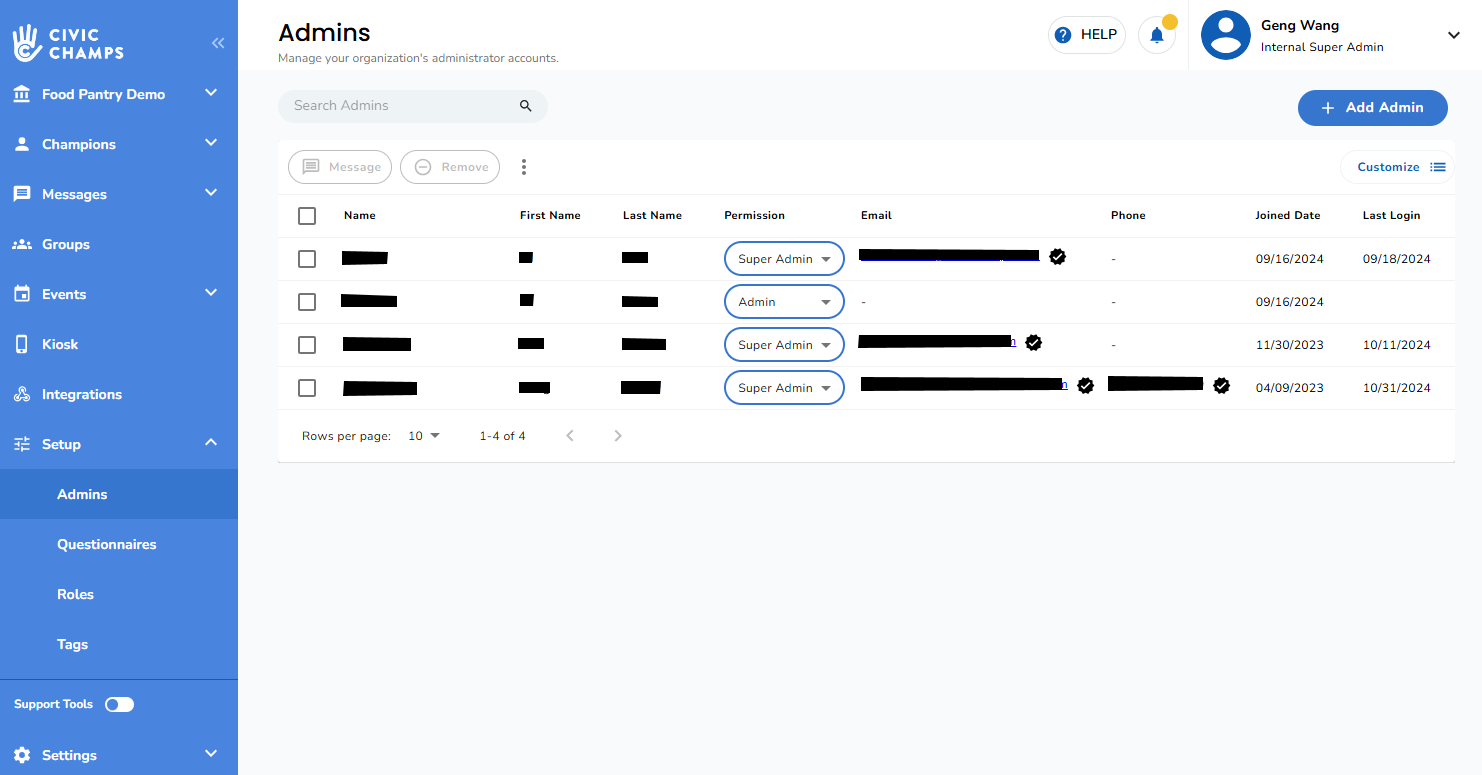
Task: Open the Food Pantry Demo section icon
Action: click(x=21, y=93)
